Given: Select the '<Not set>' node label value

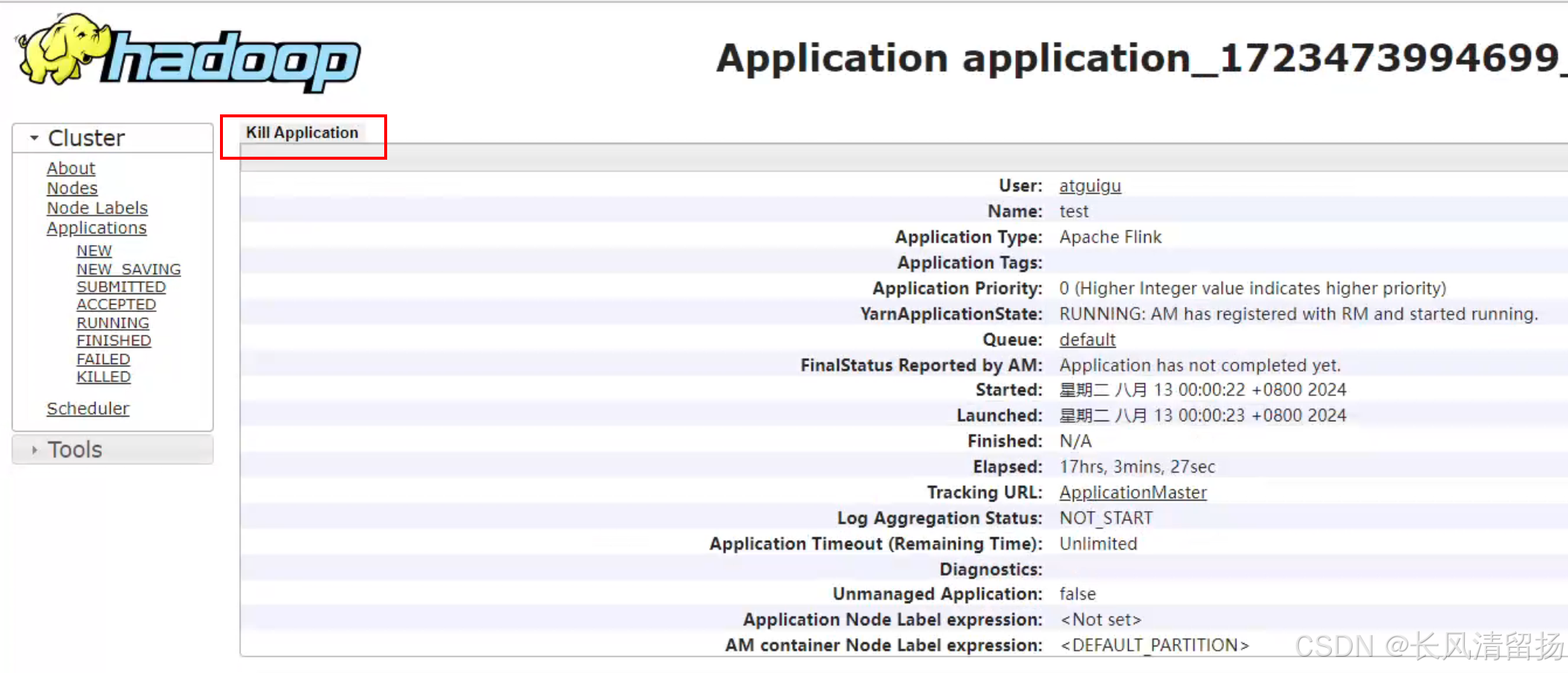Looking at the screenshot, I should pos(1101,620).
